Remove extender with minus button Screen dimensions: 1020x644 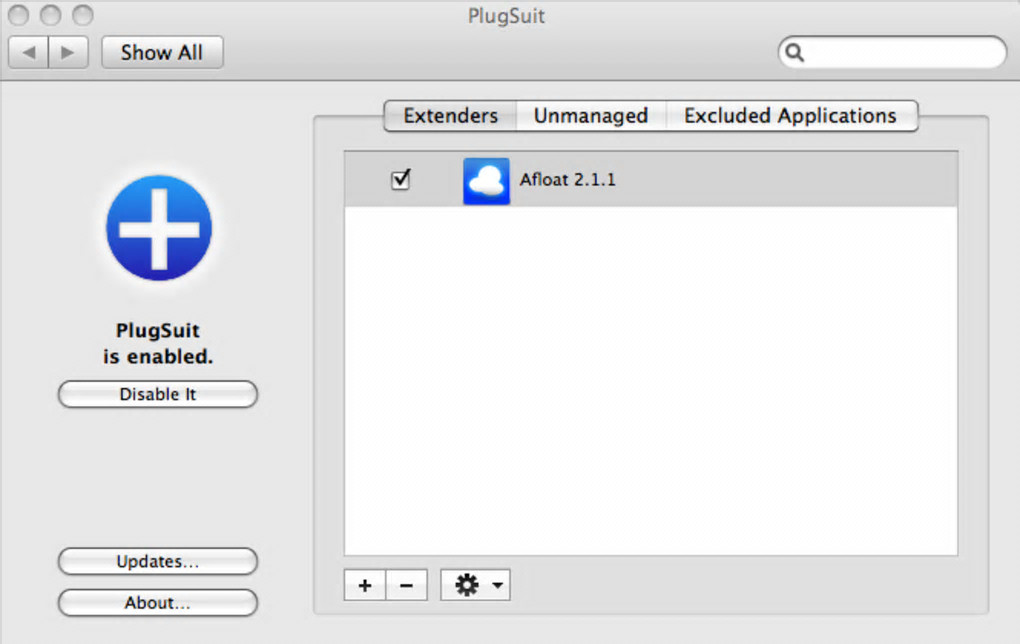pos(407,585)
